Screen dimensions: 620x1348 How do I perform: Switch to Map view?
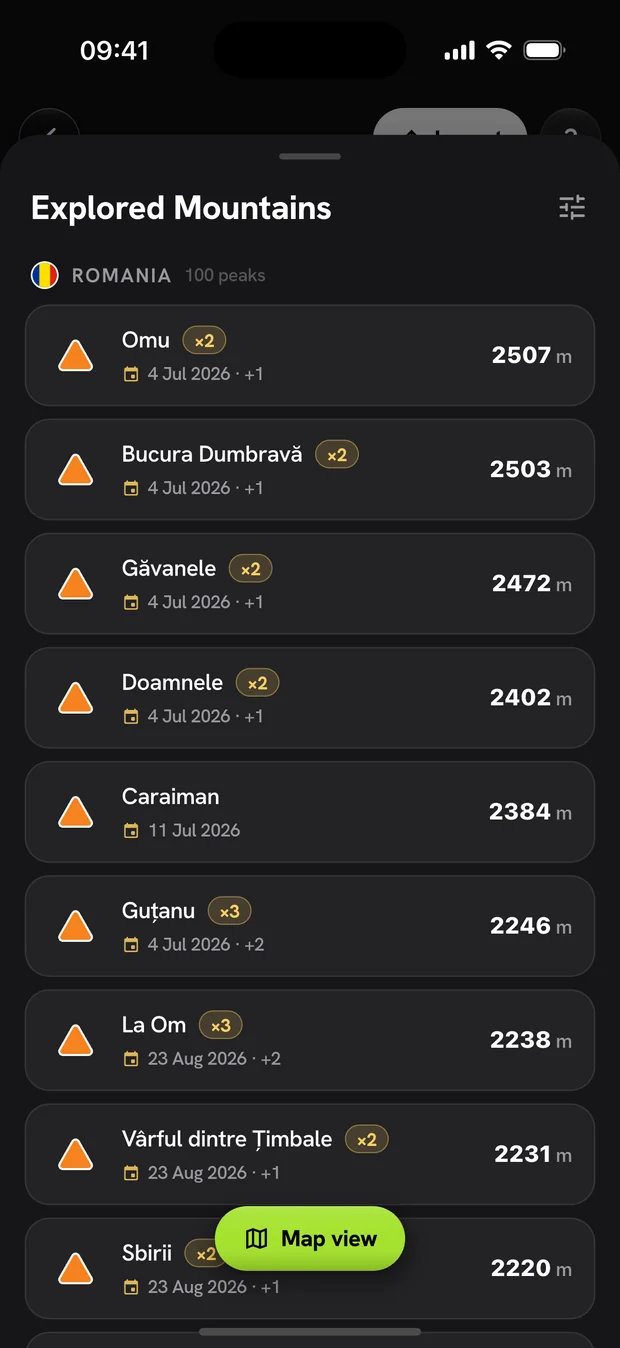[x=310, y=1239]
